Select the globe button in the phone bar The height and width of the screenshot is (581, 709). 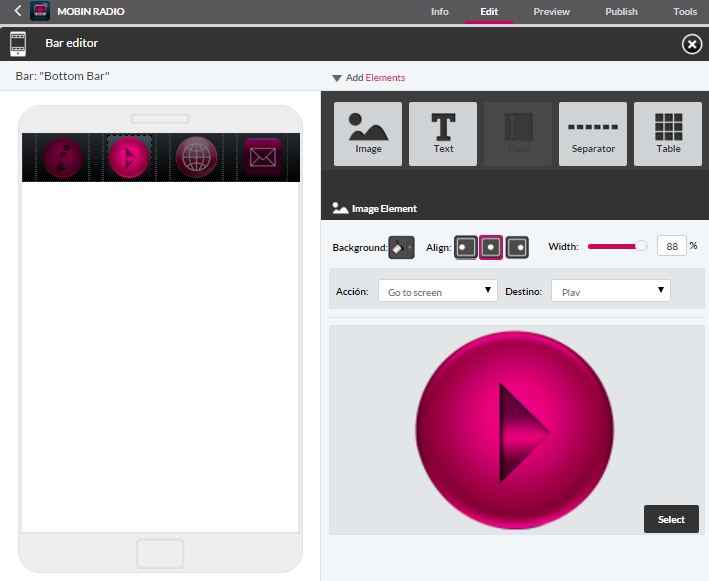coord(196,157)
